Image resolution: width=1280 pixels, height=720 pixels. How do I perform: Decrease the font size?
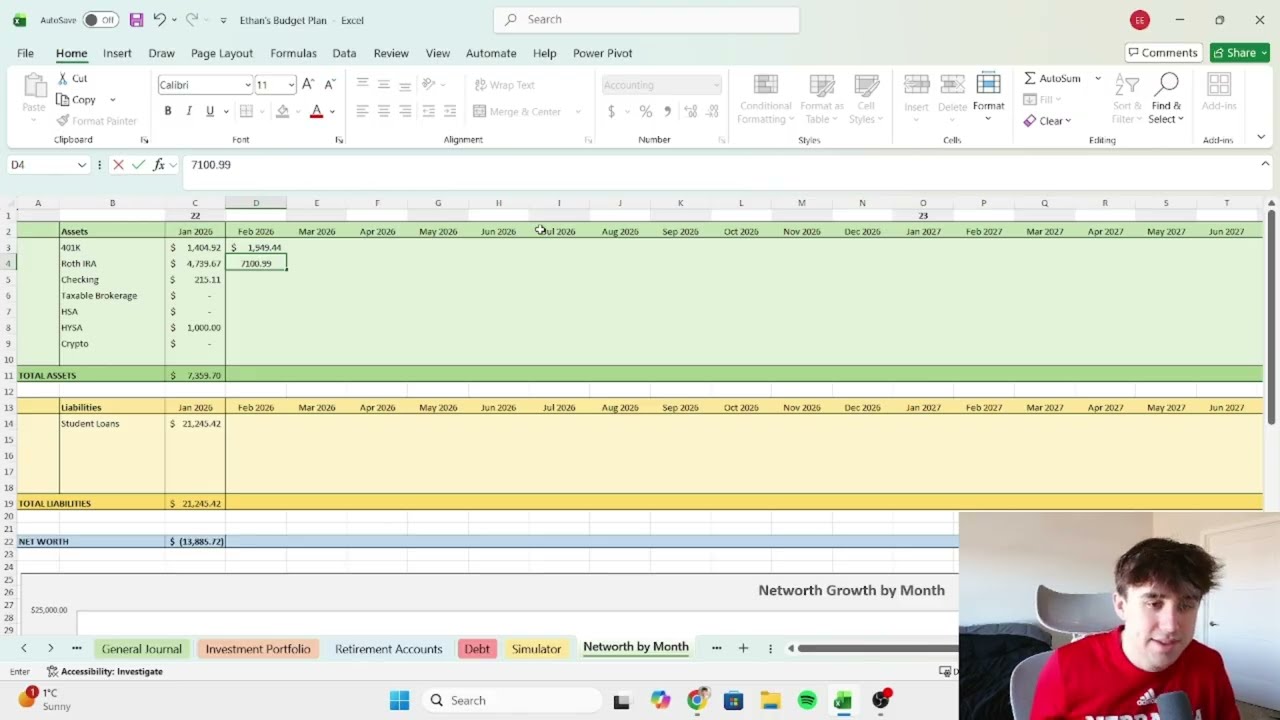tap(329, 85)
